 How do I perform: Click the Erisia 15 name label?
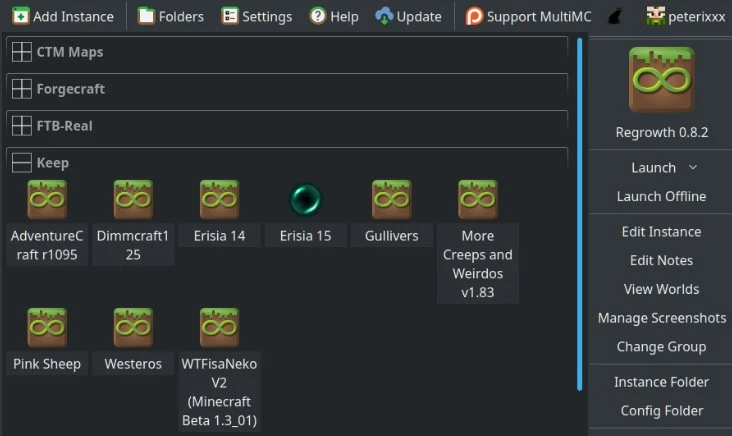[x=305, y=236]
